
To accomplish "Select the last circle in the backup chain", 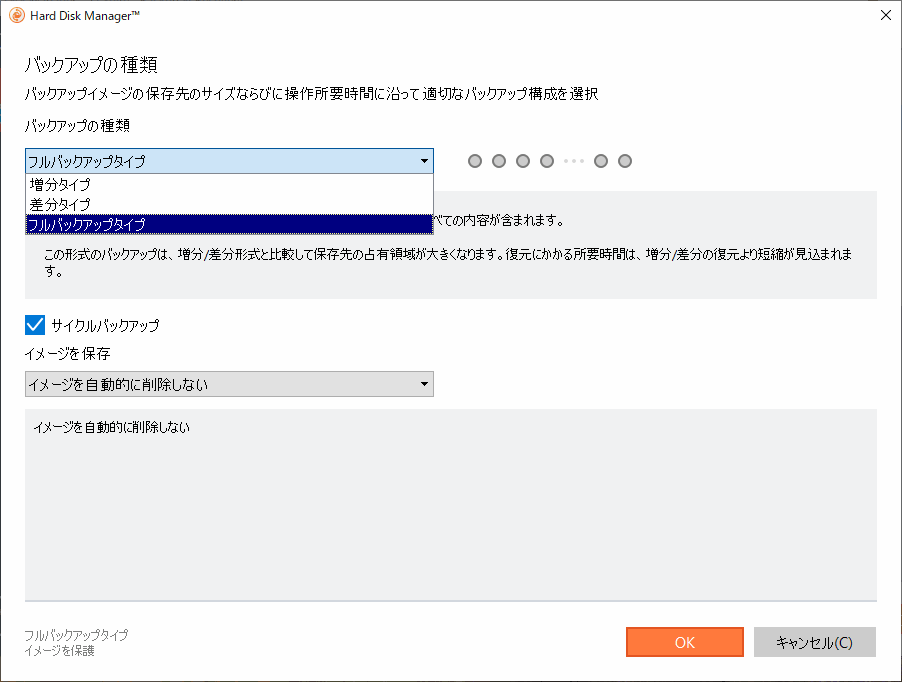I will [624, 160].
